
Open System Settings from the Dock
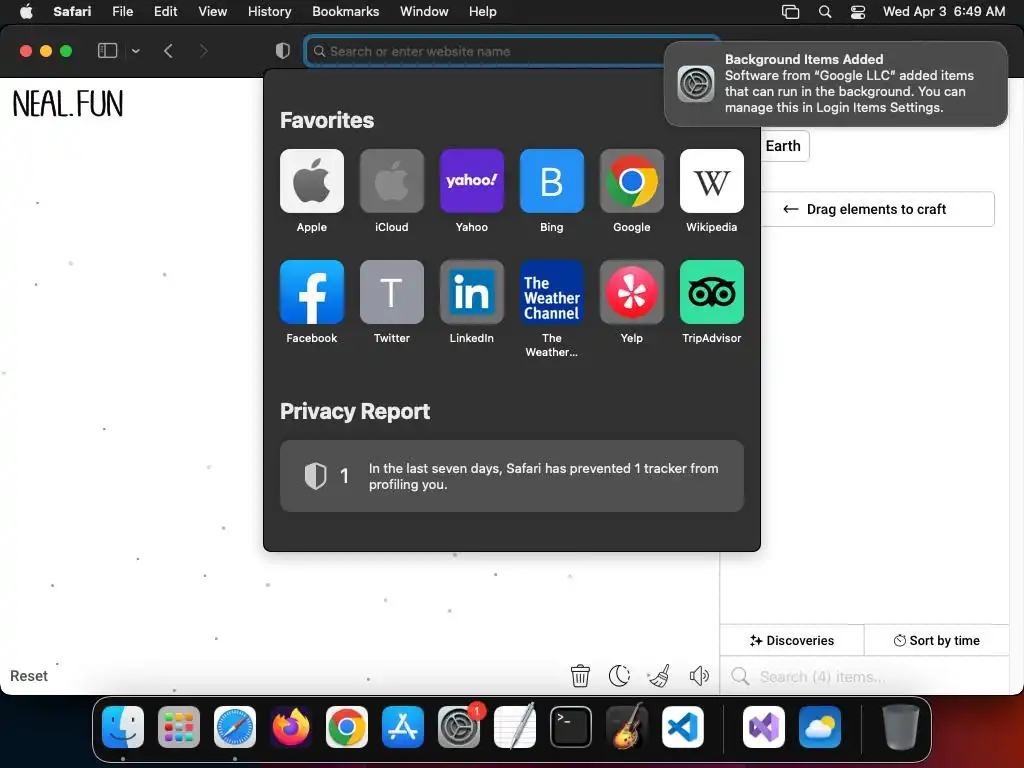(458, 727)
